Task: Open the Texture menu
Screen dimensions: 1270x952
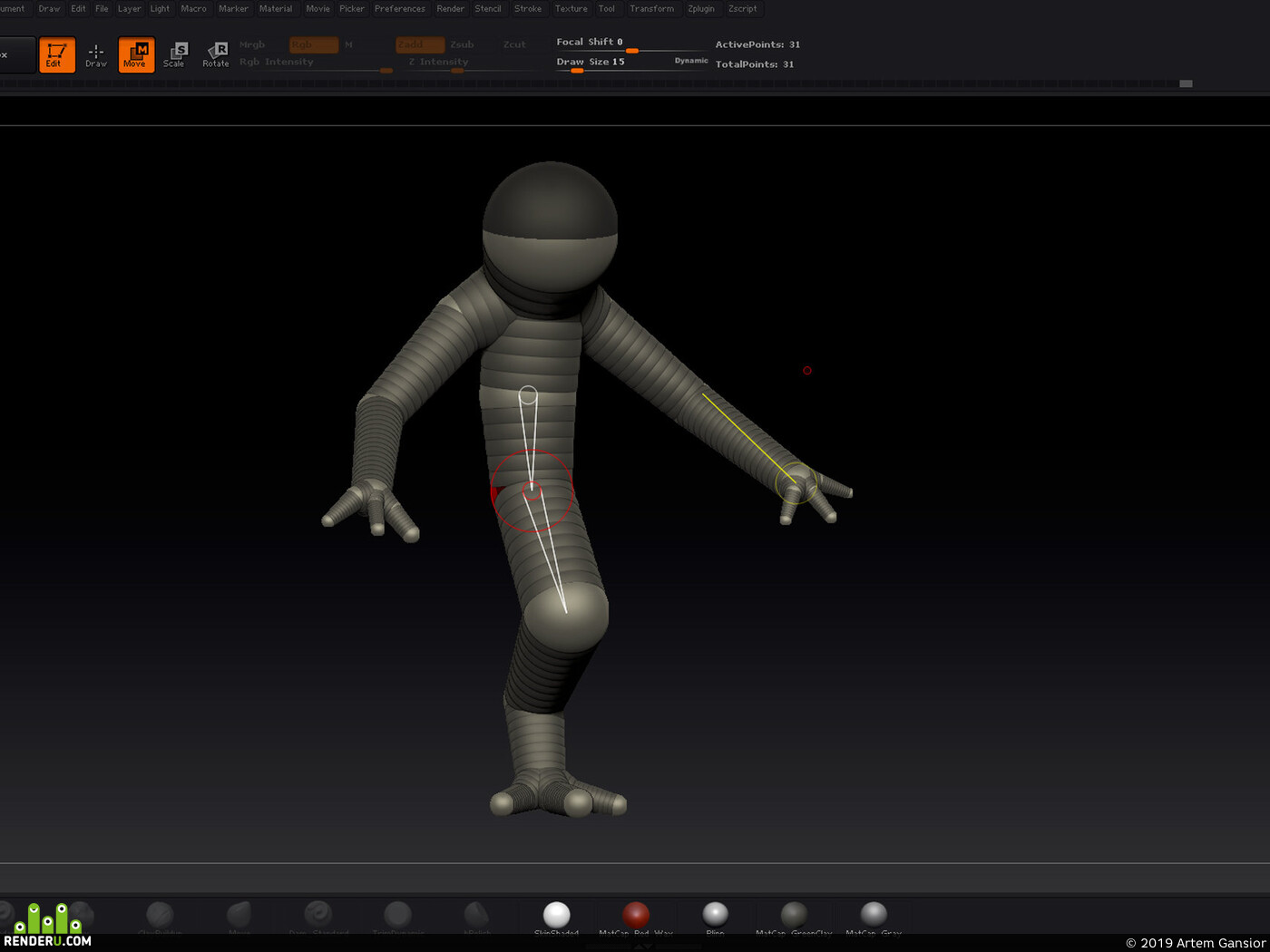Action: pyautogui.click(x=571, y=9)
